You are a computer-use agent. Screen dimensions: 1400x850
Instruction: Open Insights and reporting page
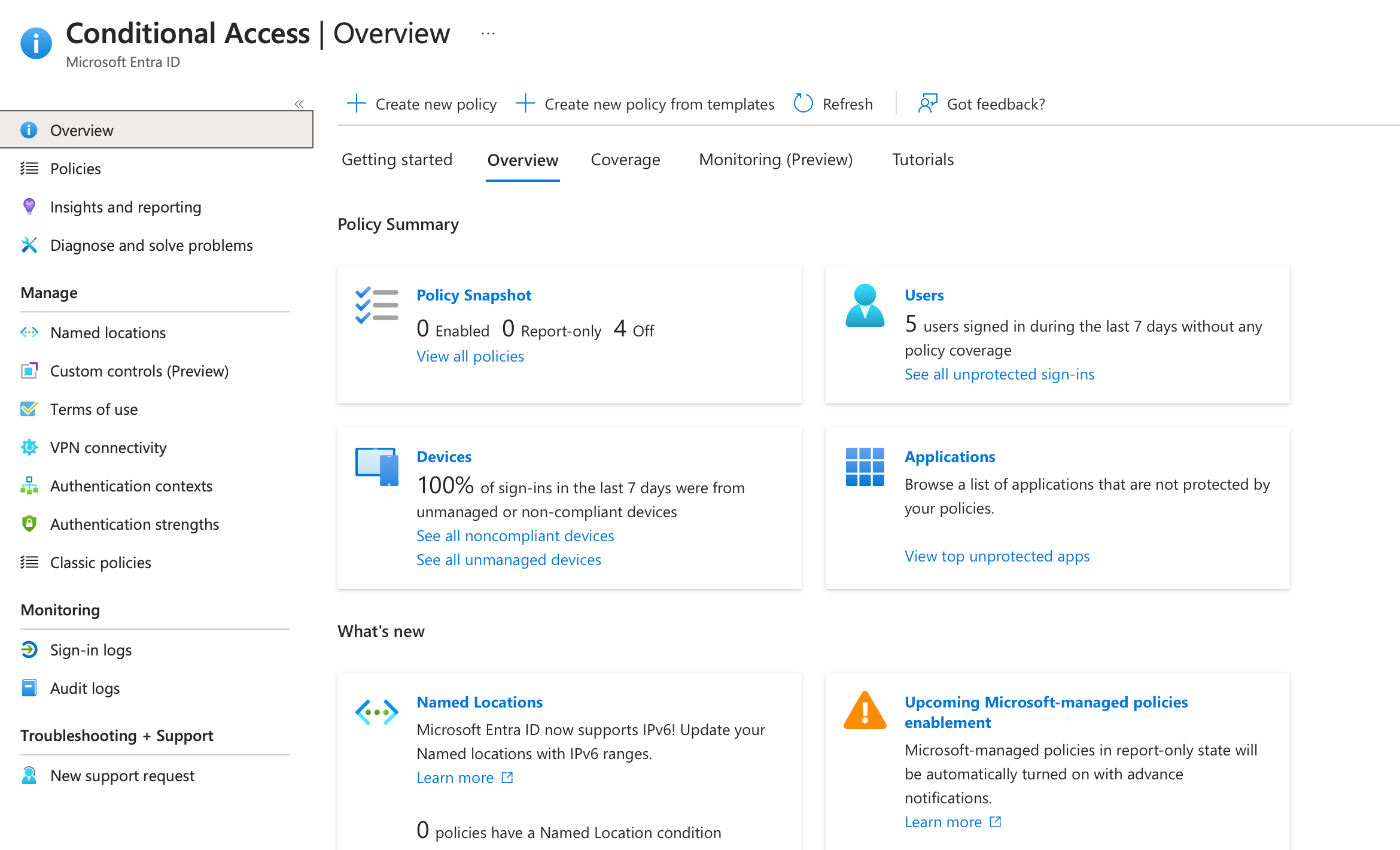126,207
